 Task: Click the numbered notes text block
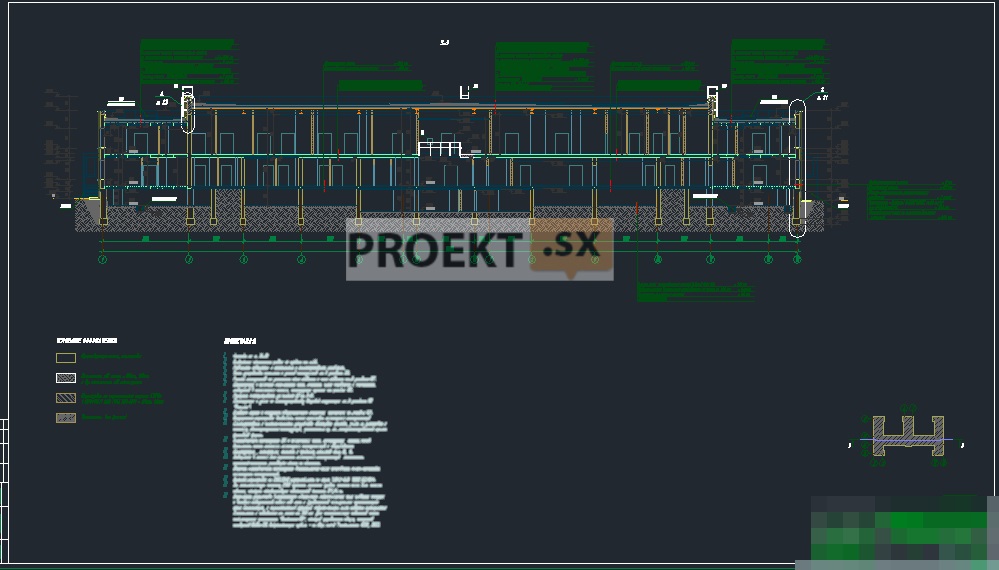[x=305, y=440]
